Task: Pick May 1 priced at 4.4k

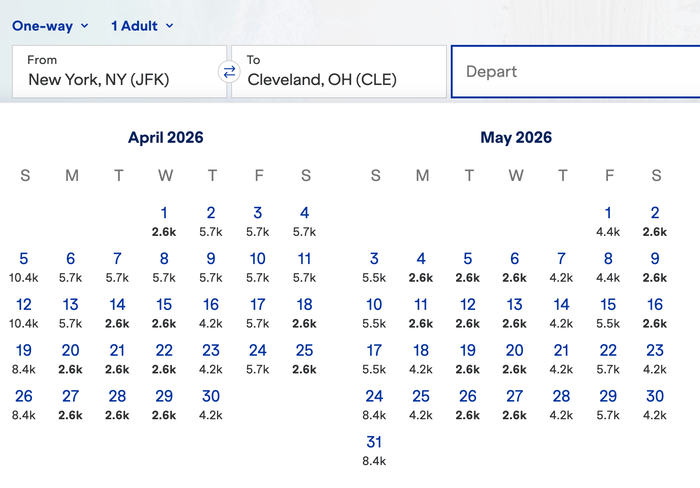Action: [x=608, y=221]
